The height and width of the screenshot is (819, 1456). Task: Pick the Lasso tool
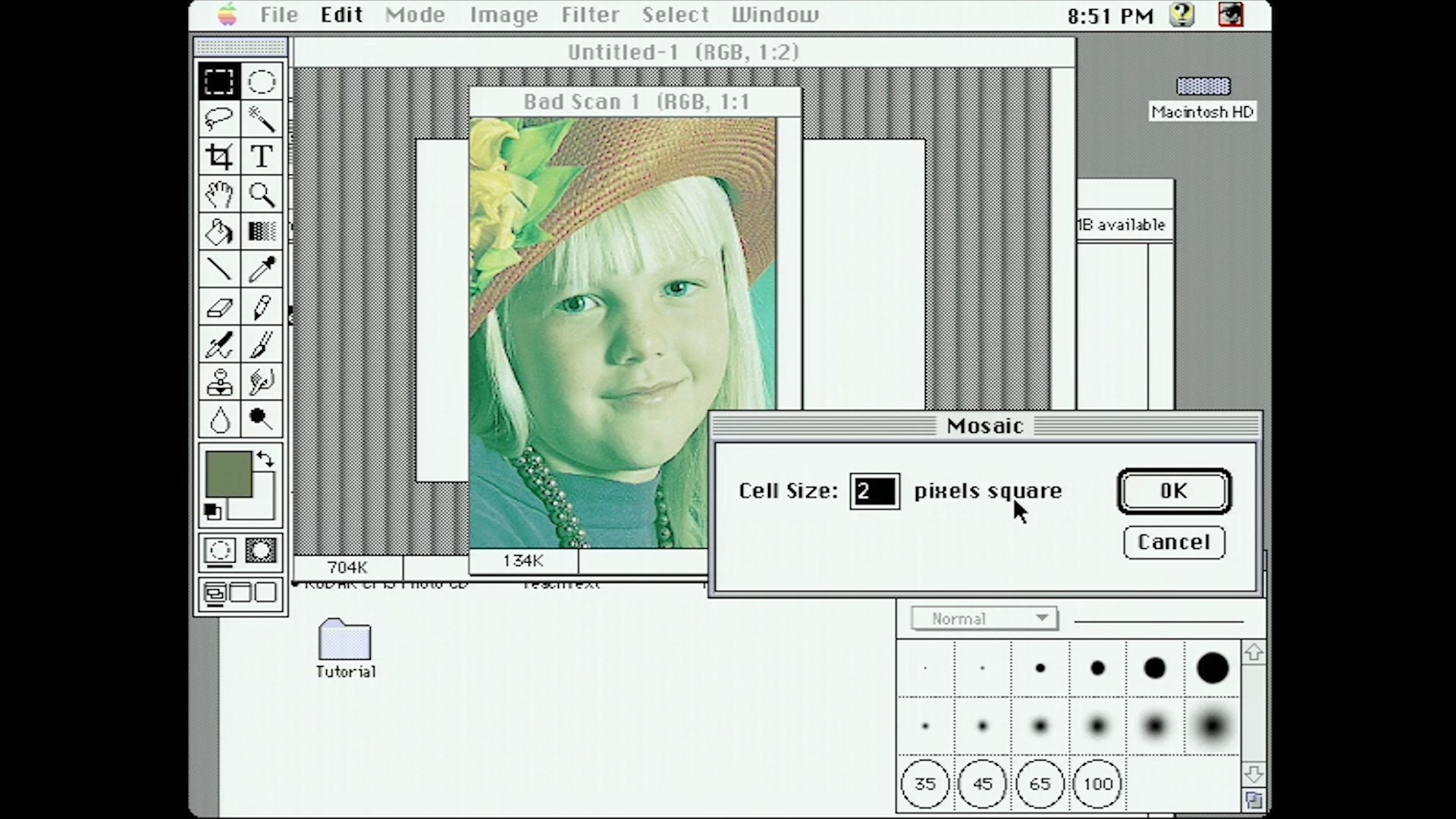coord(219,119)
